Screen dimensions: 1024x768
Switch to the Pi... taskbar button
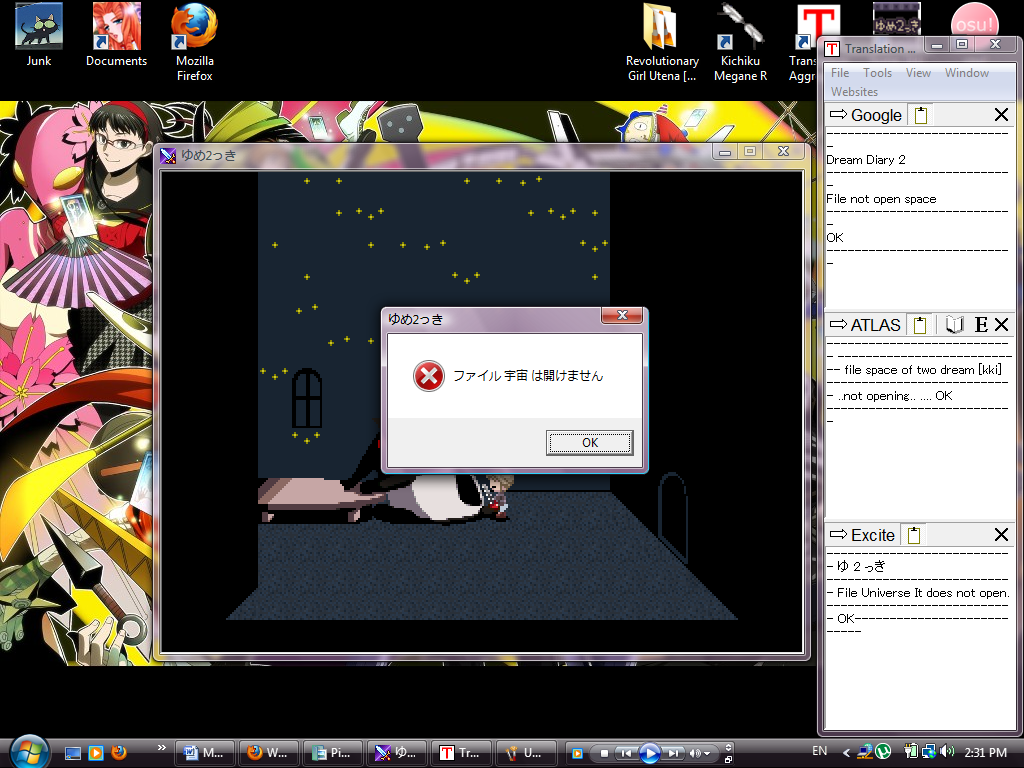(332, 753)
